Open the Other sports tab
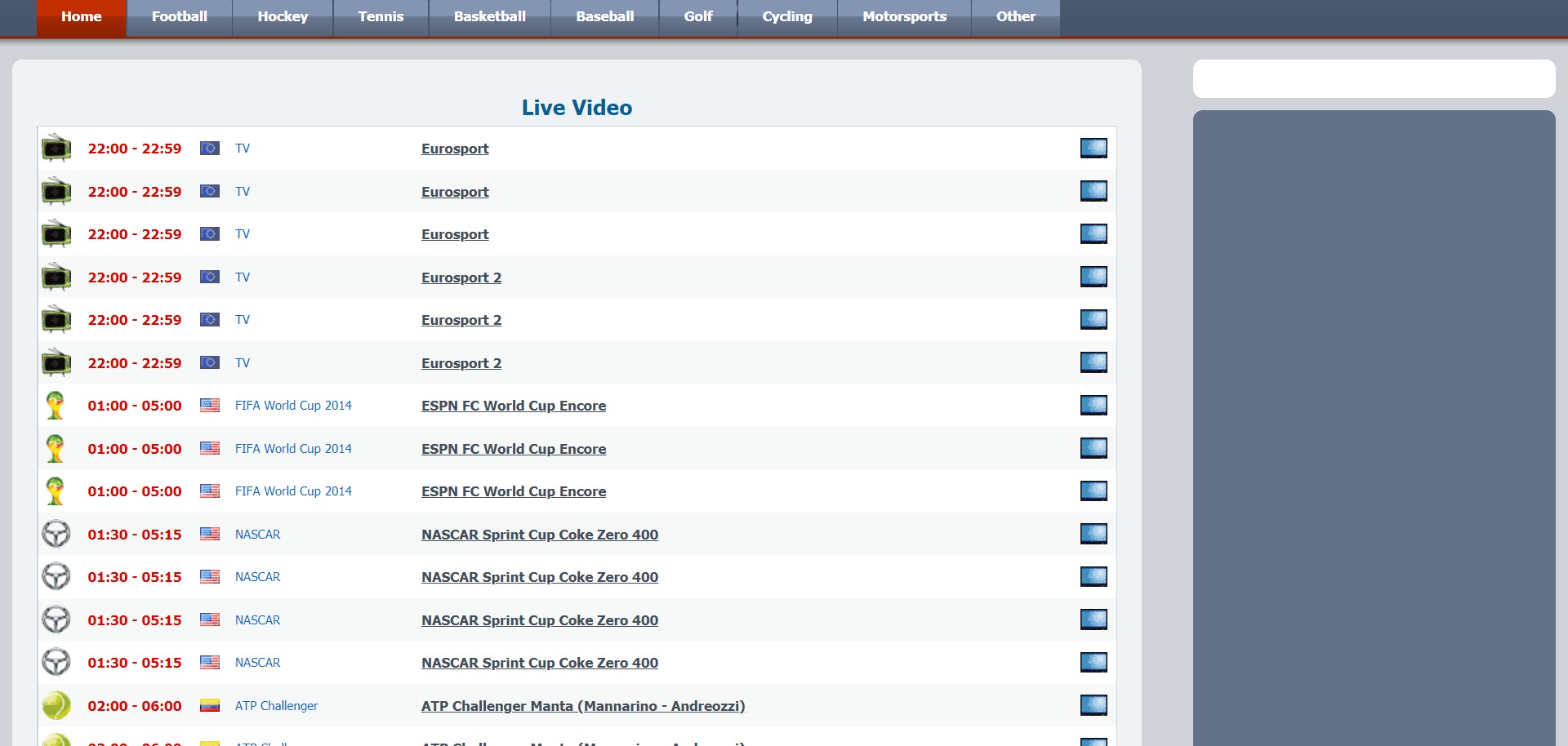1568x746 pixels. coord(1016,17)
